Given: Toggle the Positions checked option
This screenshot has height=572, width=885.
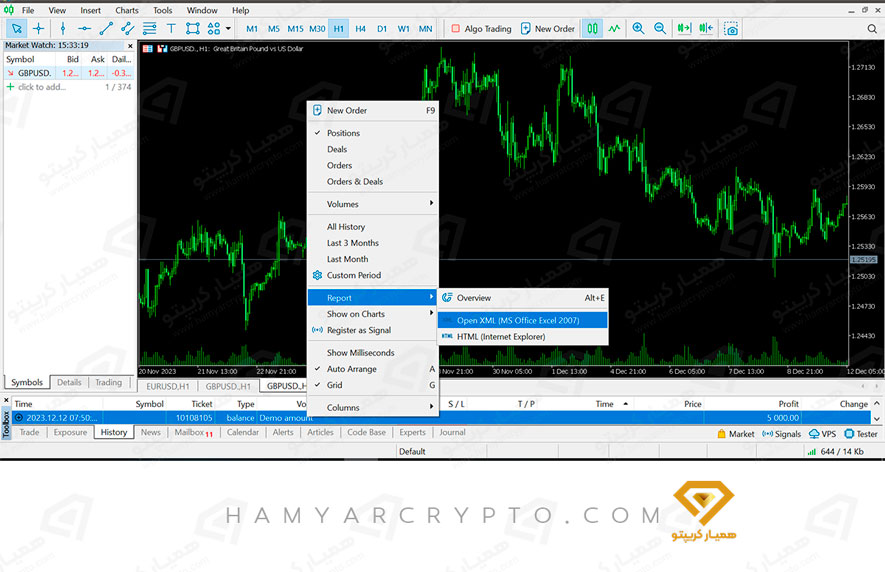Looking at the screenshot, I should click(343, 133).
